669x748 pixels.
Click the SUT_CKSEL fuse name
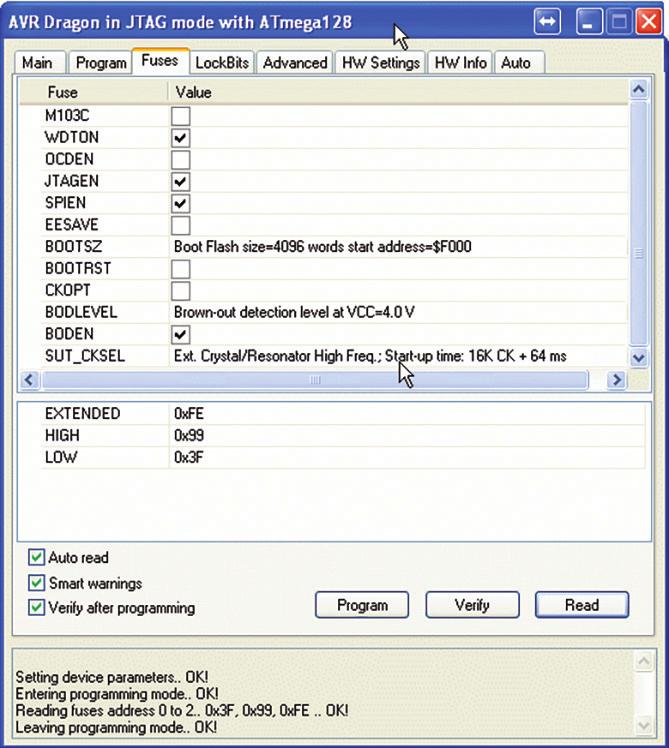coord(85,356)
